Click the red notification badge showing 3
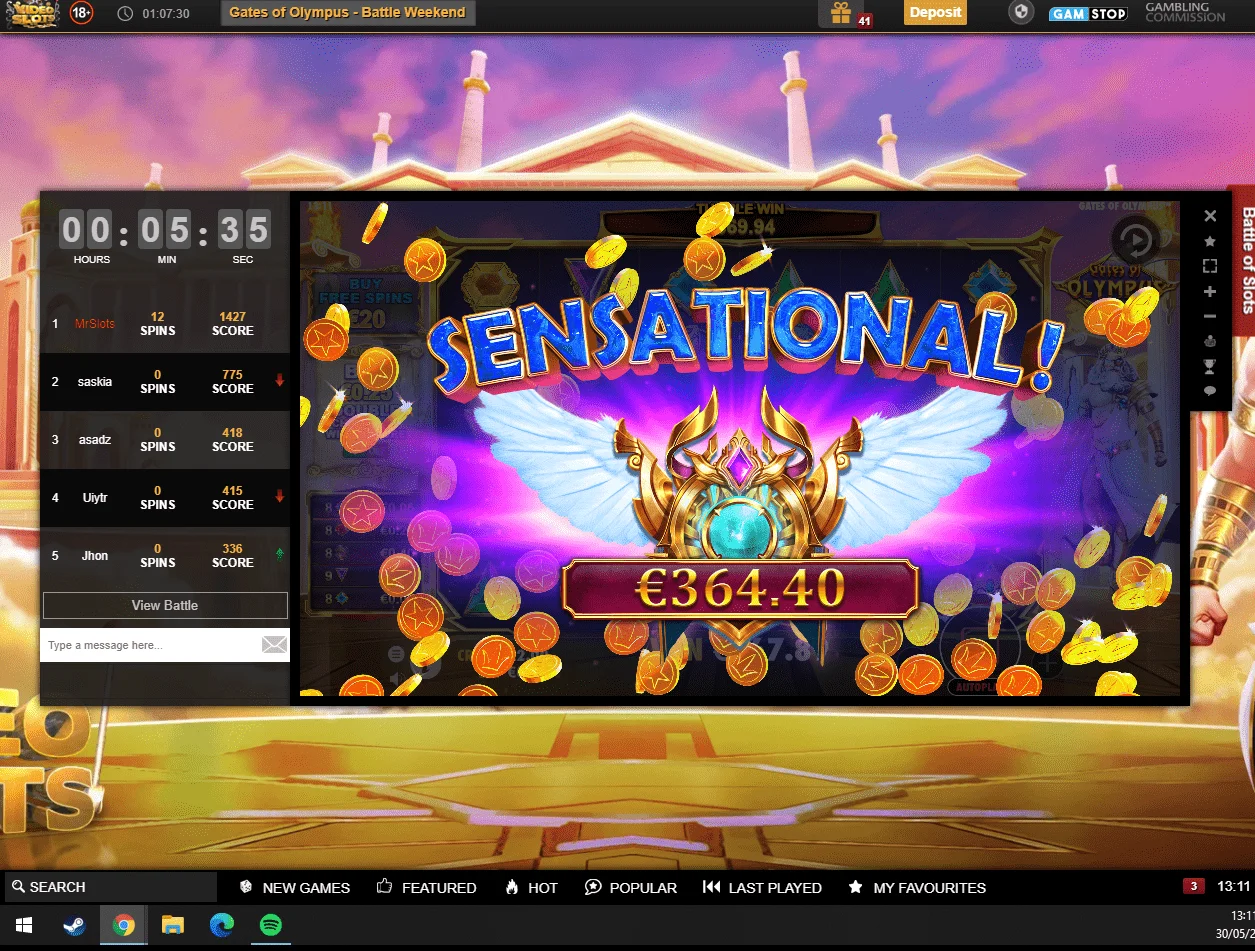This screenshot has height=951, width=1255. click(1192, 886)
